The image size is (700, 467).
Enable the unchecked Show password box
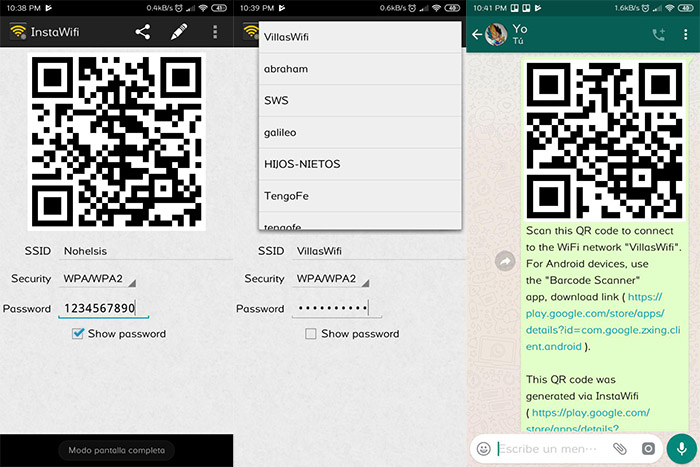(x=311, y=333)
